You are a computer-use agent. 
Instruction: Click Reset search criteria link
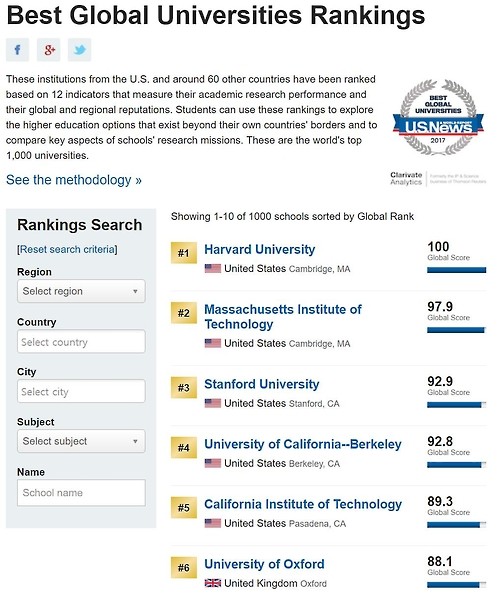pos(68,250)
